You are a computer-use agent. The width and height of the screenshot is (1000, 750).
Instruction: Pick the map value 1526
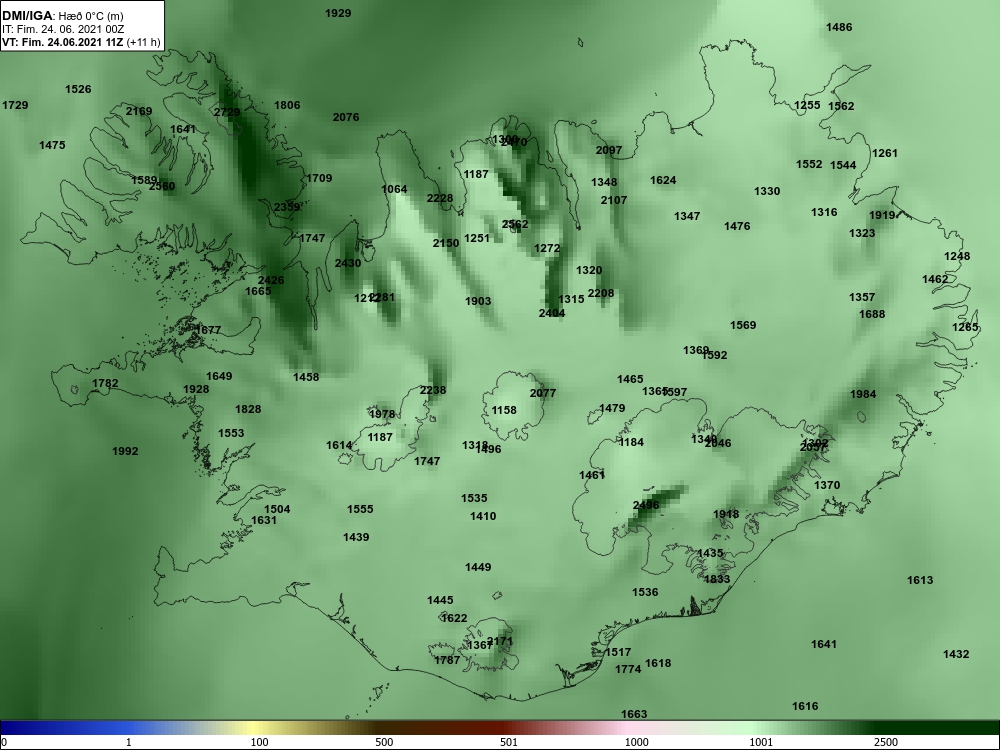click(x=78, y=89)
